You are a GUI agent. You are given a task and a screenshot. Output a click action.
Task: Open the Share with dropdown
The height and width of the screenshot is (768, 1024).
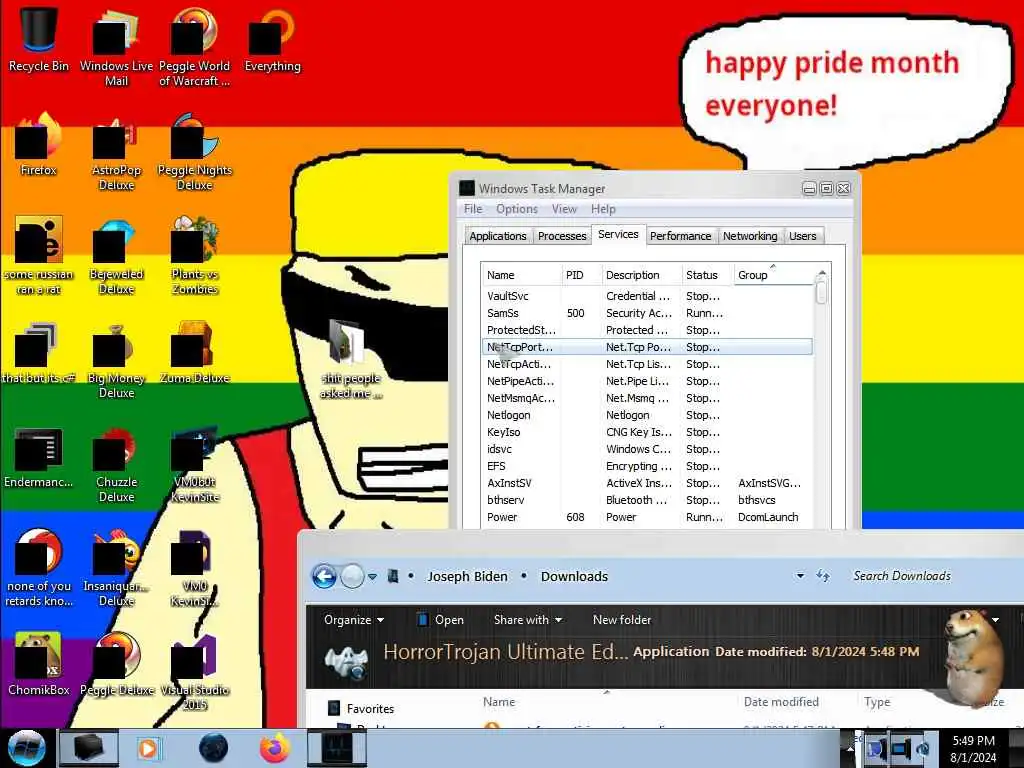click(x=528, y=620)
